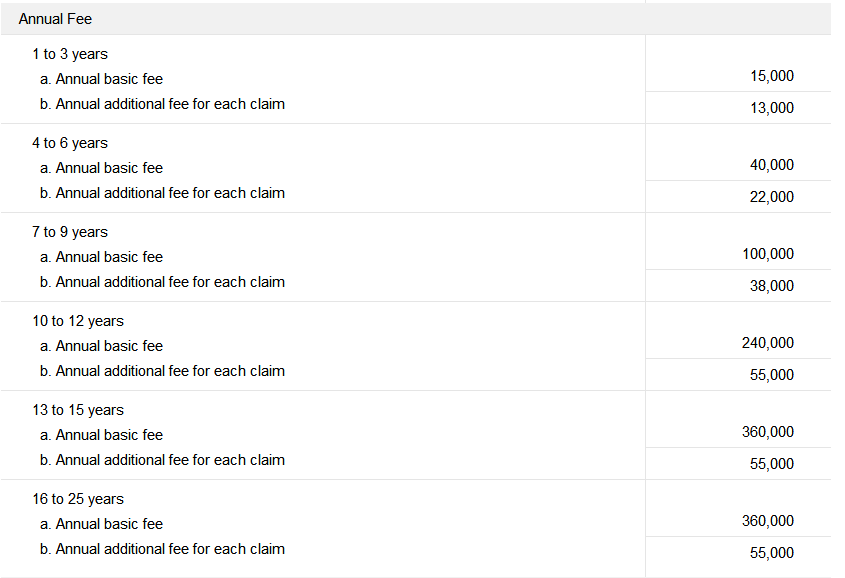This screenshot has height=578, width=845.
Task: Select the '4 to 6 years' row heading
Action: click(69, 143)
